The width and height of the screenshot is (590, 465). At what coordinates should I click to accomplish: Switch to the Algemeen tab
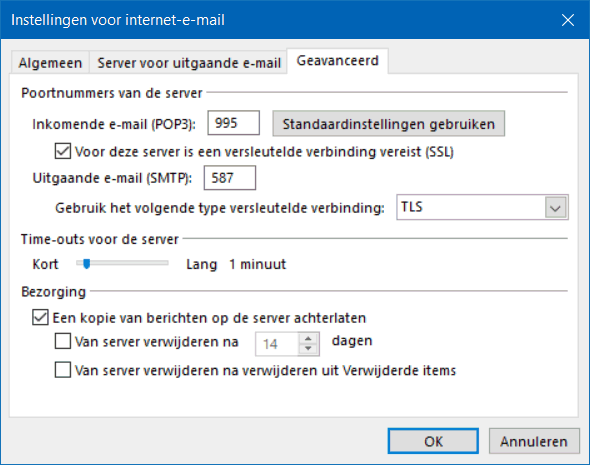[x=50, y=62]
